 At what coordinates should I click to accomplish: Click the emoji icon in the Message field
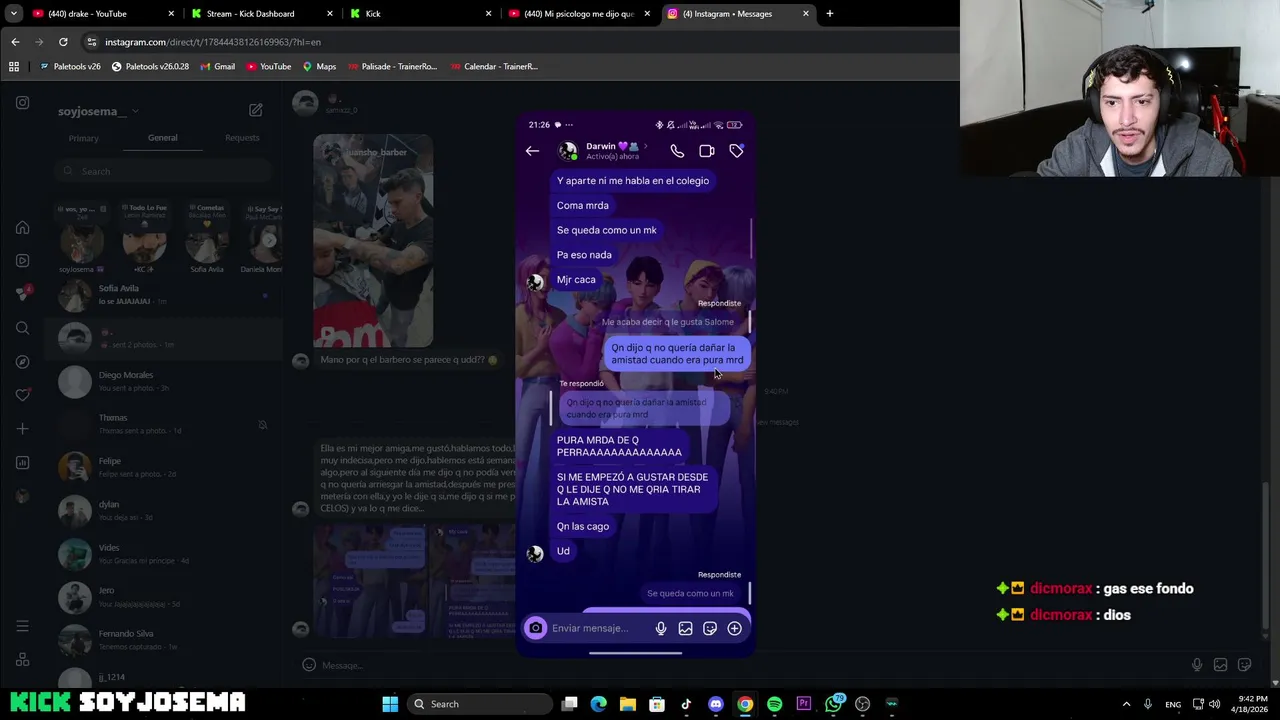coord(309,665)
